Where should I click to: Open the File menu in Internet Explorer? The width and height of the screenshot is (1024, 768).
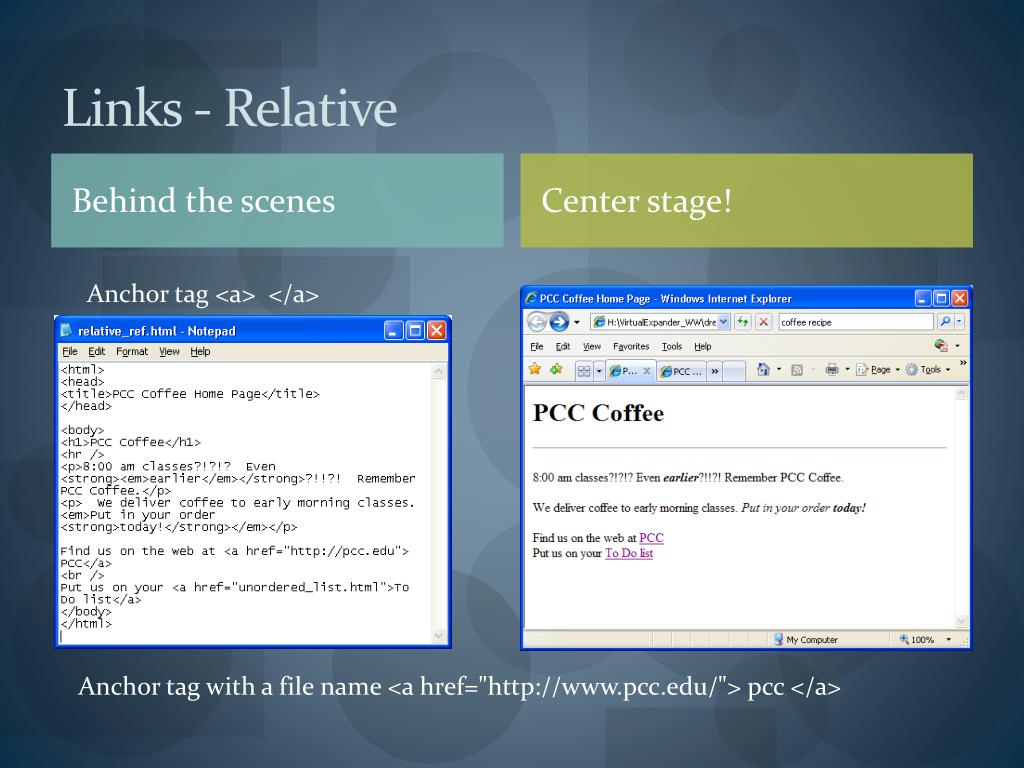537,347
